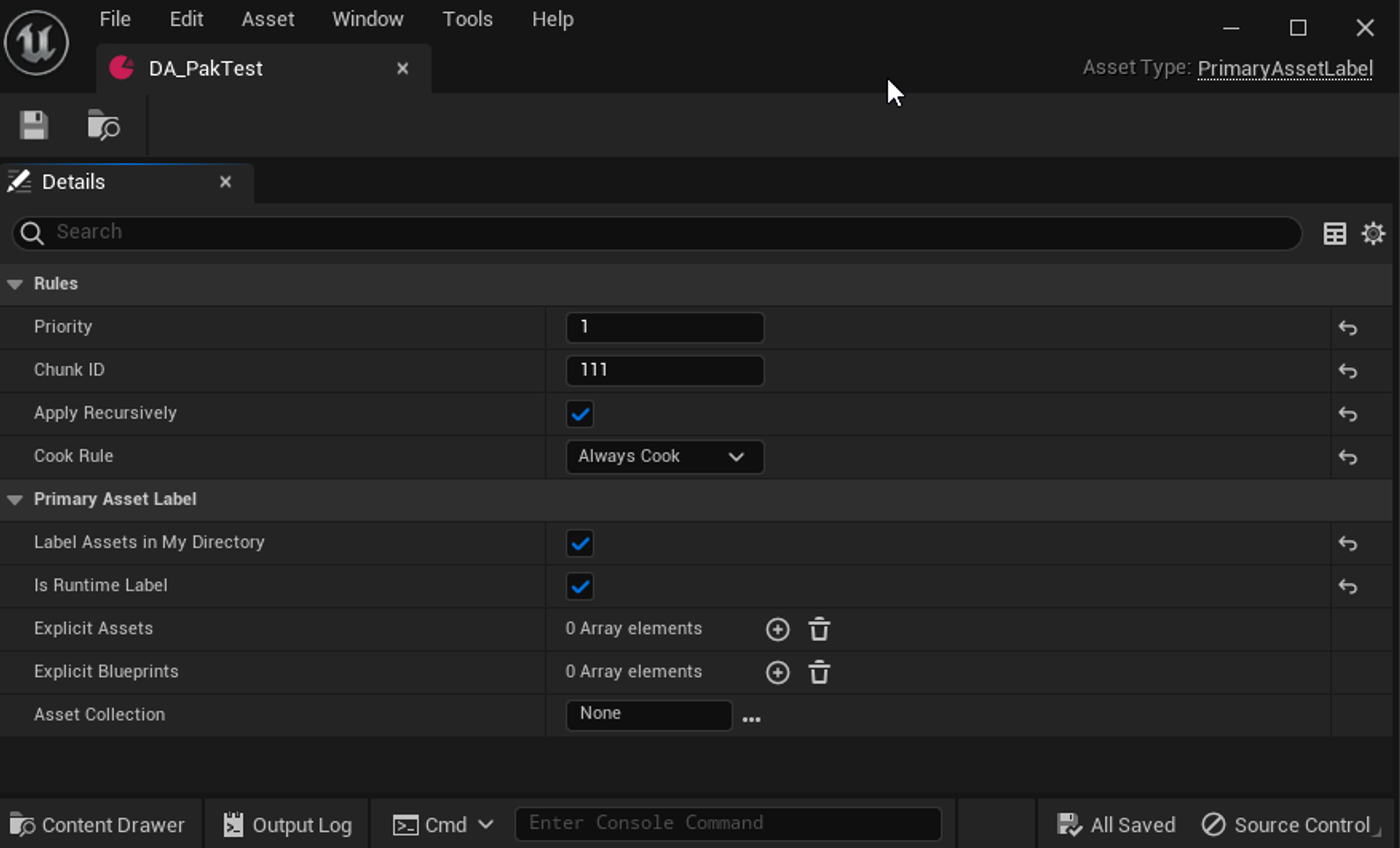Open the Tools menu
This screenshot has width=1400, height=848.
click(x=468, y=19)
